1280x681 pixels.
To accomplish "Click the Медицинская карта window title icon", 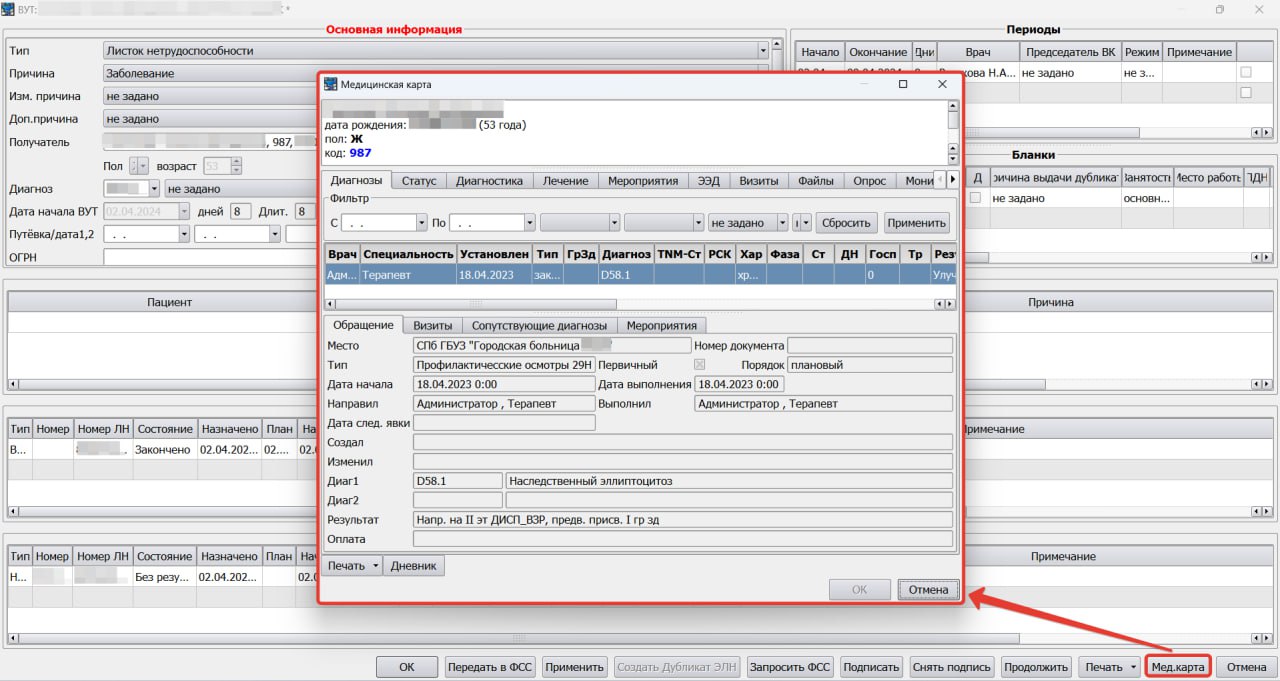I will pyautogui.click(x=331, y=85).
